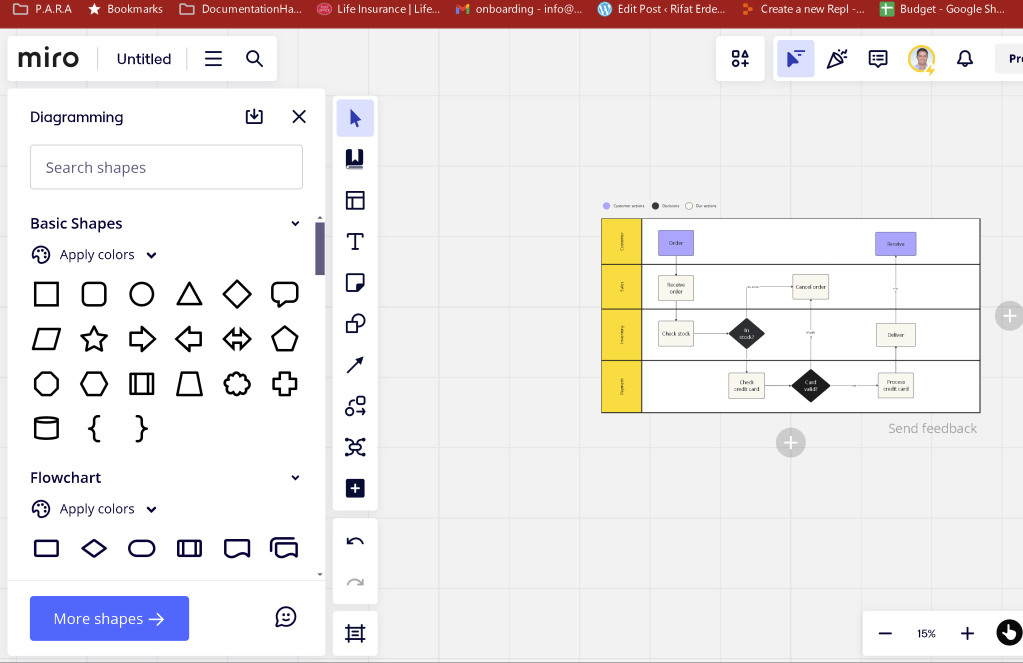Rename the board titled Untitled
This screenshot has height=663, width=1023.
pyautogui.click(x=144, y=59)
